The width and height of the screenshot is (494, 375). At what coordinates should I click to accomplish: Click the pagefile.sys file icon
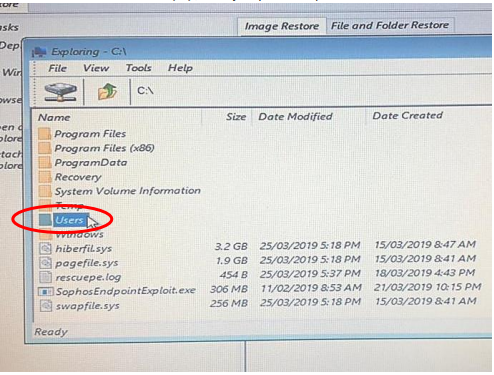(x=46, y=263)
